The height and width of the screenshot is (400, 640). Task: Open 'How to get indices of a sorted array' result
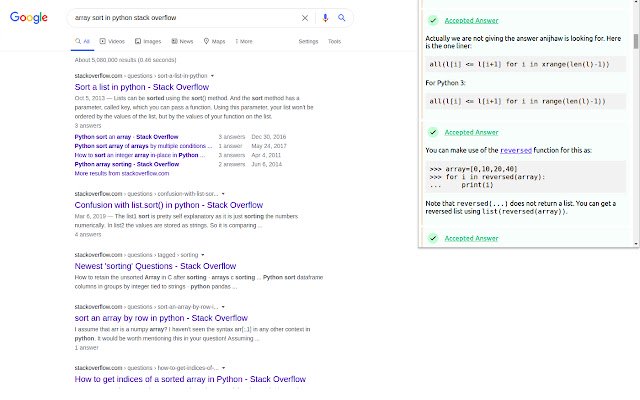pos(190,379)
